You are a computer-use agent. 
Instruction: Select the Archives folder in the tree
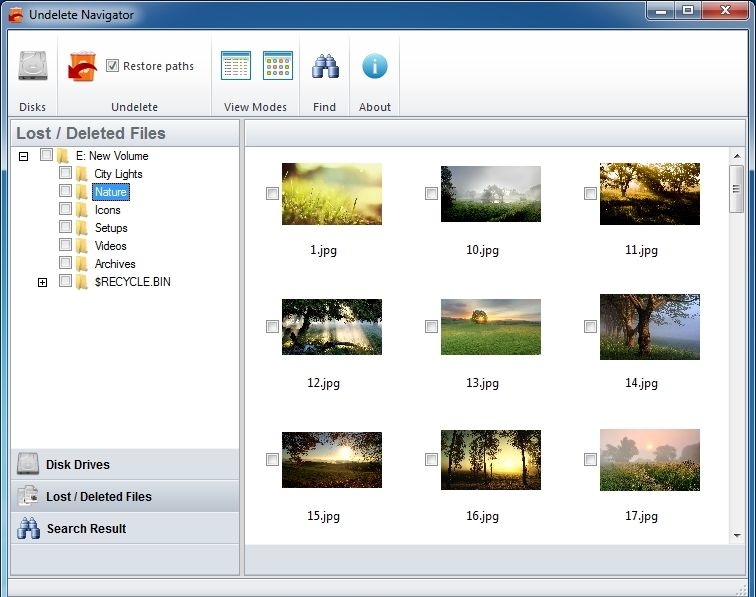[x=115, y=264]
